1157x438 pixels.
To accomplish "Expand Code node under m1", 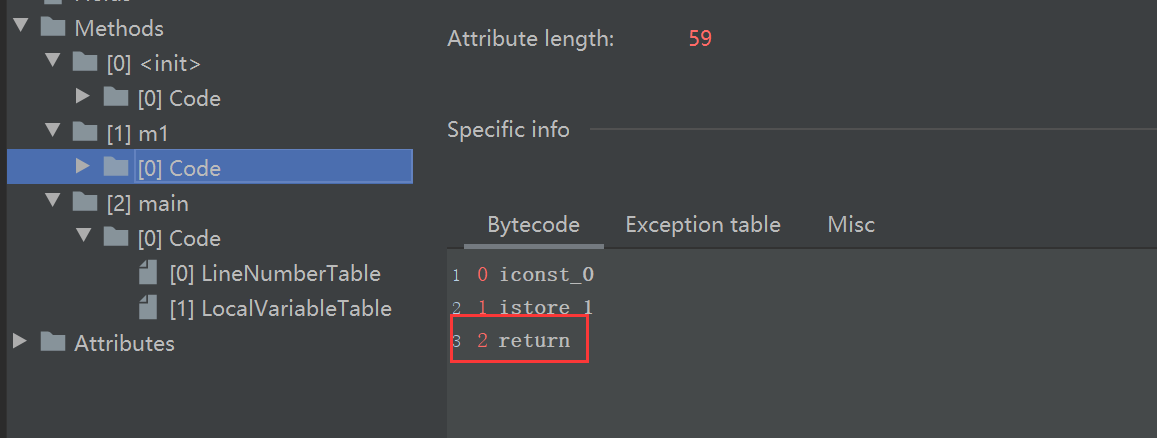I will coord(83,168).
